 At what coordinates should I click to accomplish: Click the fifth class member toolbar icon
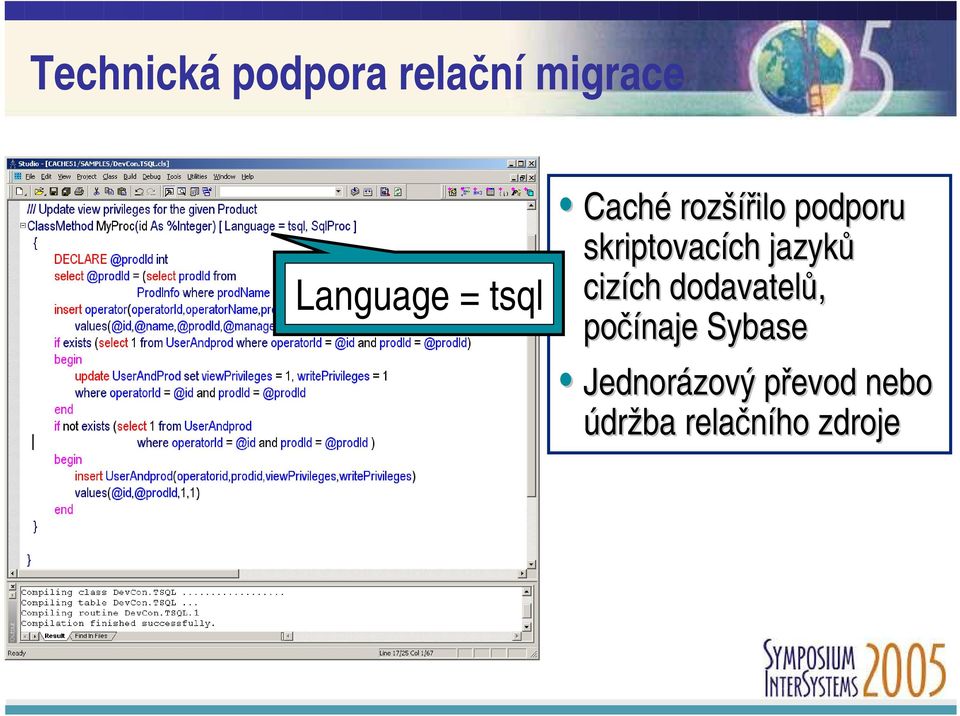point(503,192)
